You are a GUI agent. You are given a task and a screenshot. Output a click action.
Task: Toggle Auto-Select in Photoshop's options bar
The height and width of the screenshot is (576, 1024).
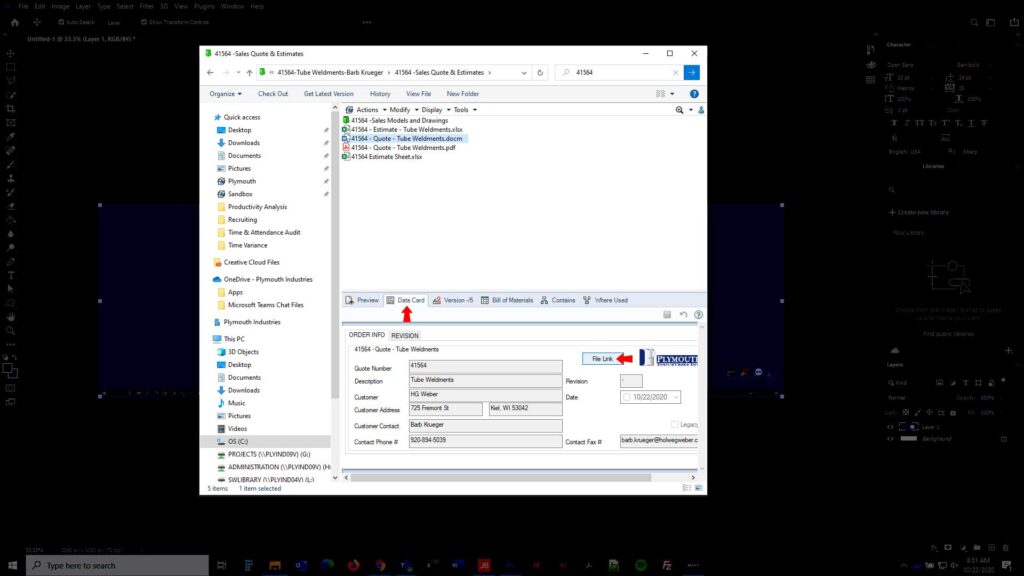coord(62,22)
